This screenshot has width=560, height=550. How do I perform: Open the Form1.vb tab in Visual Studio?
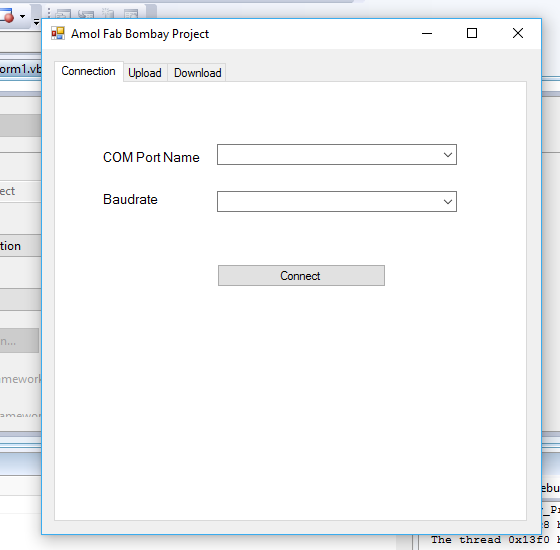pyautogui.click(x=20, y=69)
